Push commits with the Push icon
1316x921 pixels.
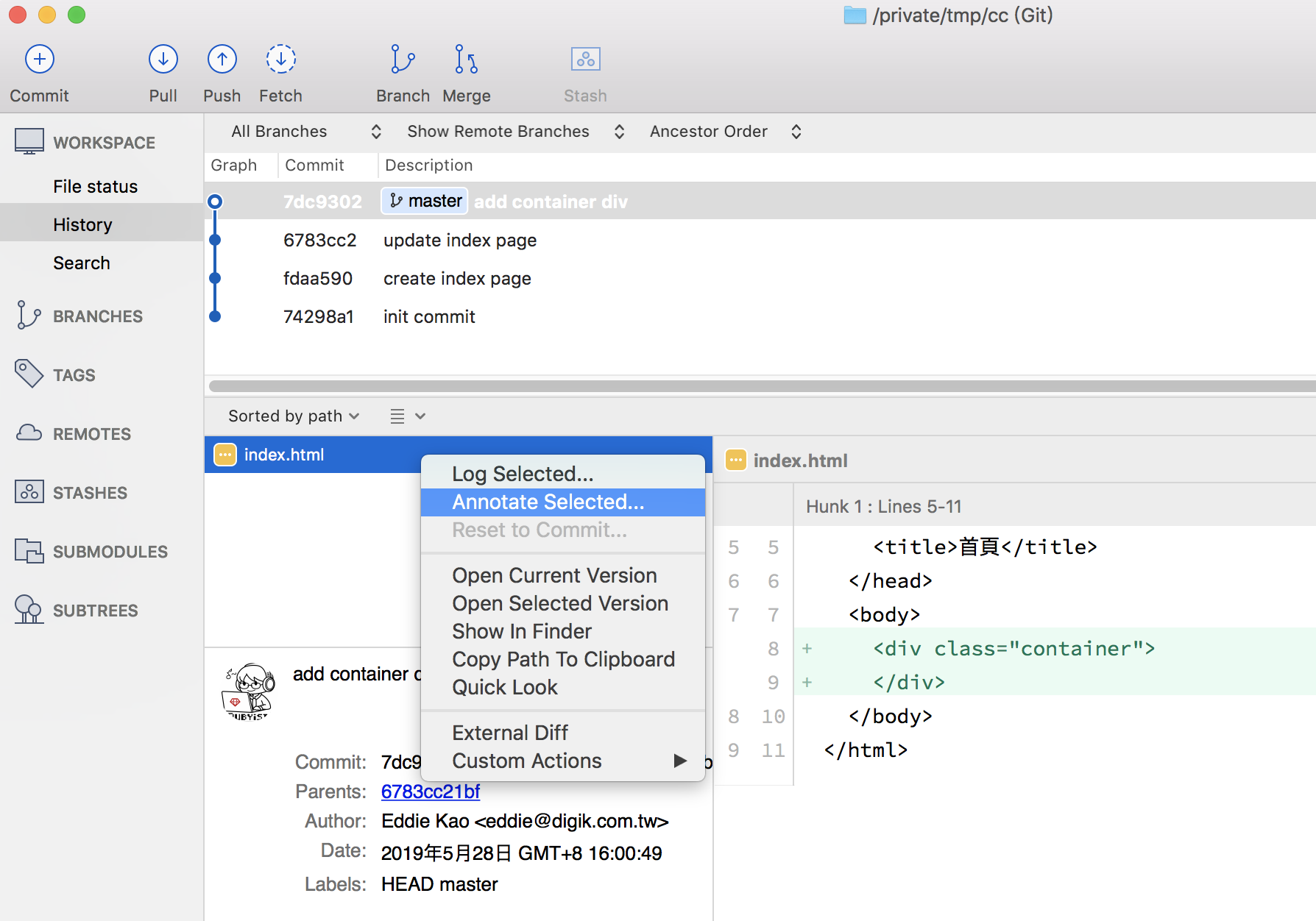coord(222,60)
